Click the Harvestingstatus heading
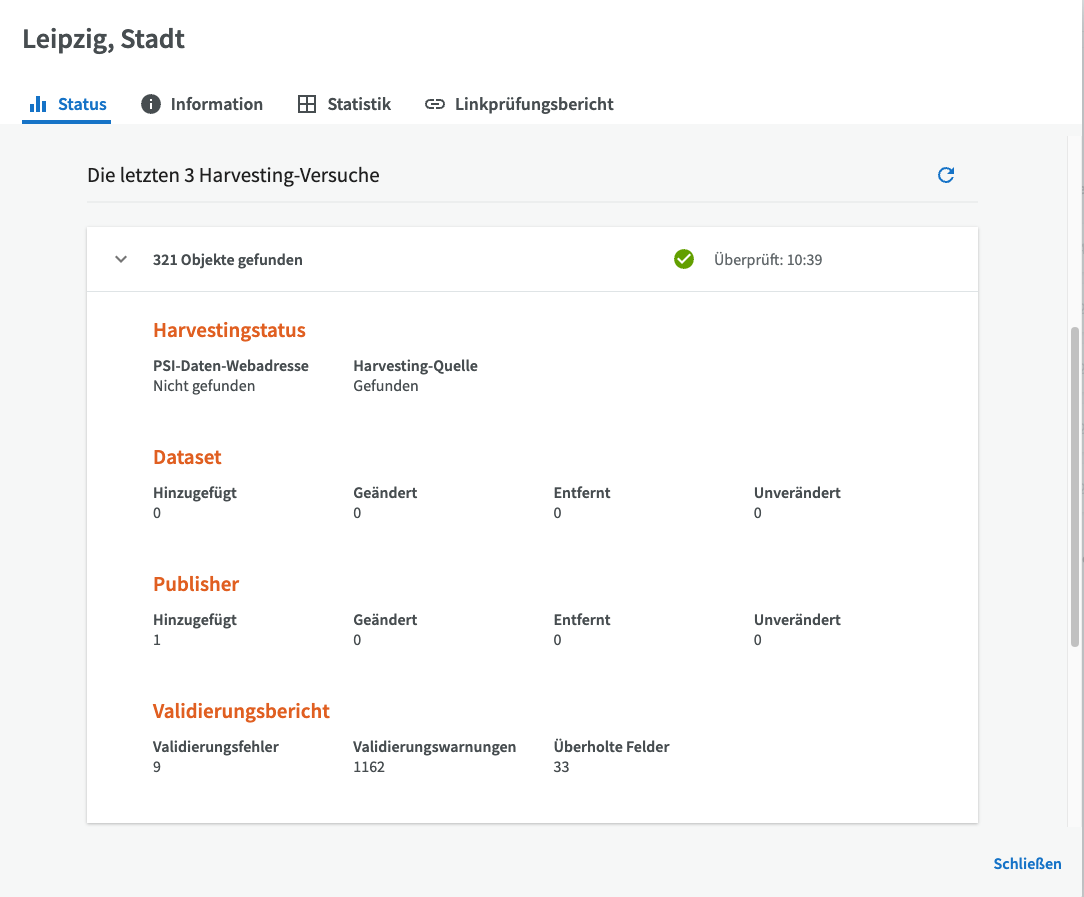 [x=230, y=330]
